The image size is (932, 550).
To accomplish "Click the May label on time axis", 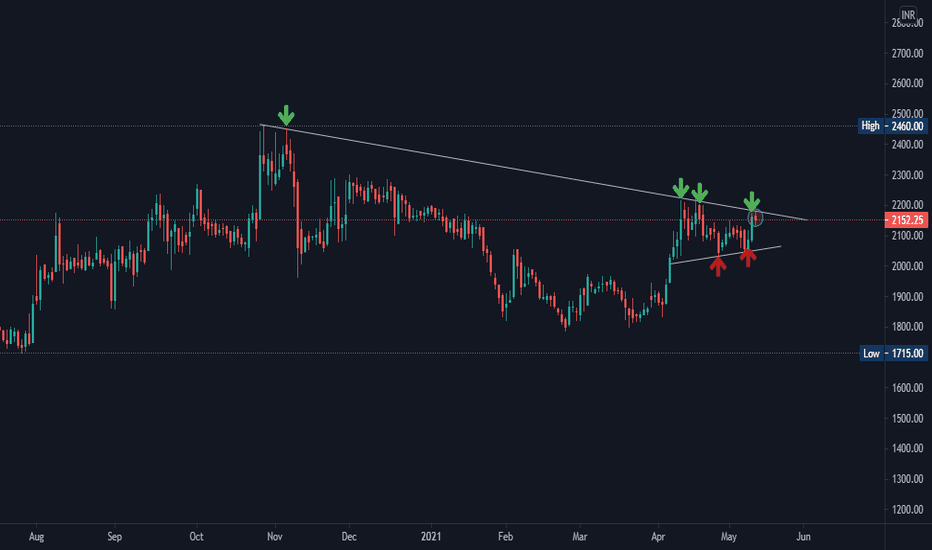I will click(729, 536).
